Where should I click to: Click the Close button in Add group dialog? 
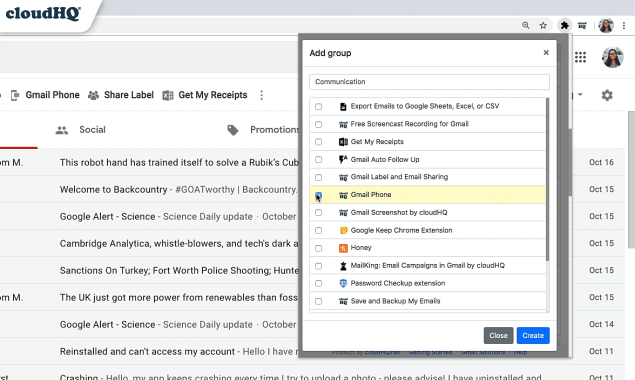[499, 335]
